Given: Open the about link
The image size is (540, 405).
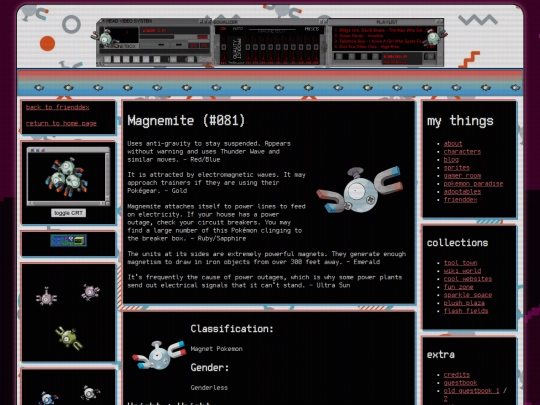Looking at the screenshot, I should 453,144.
